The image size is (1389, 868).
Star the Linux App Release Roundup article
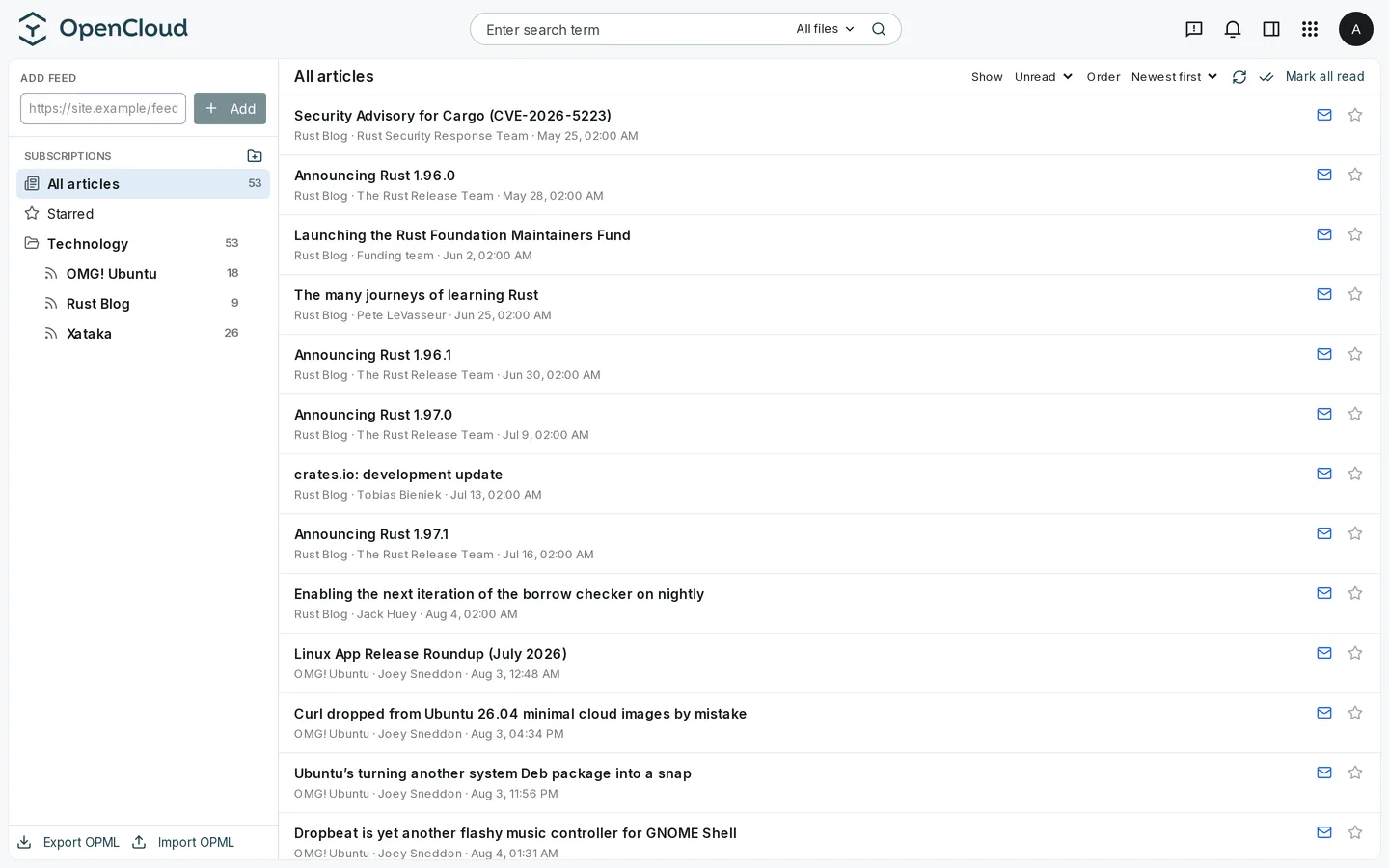[1355, 653]
